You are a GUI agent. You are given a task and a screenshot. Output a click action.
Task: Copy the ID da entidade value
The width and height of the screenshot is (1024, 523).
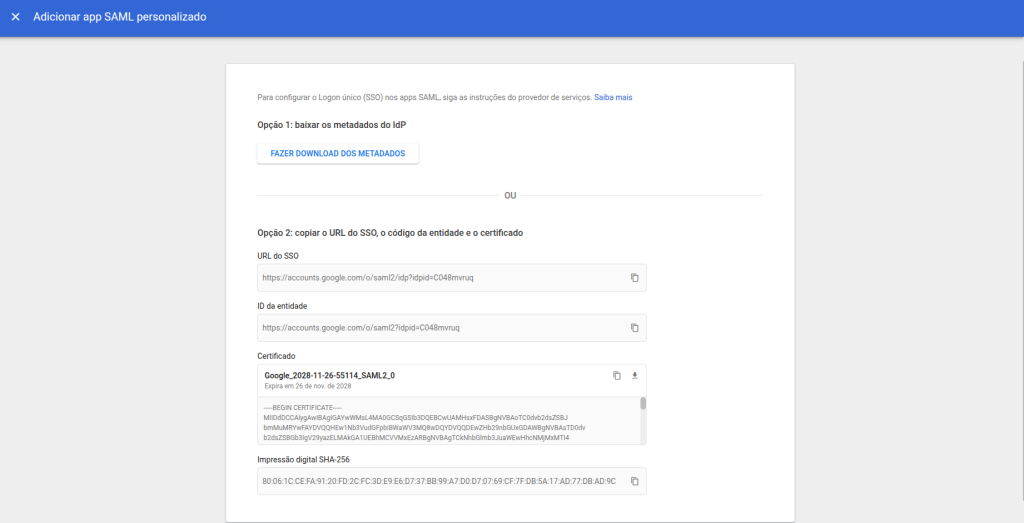click(x=634, y=327)
